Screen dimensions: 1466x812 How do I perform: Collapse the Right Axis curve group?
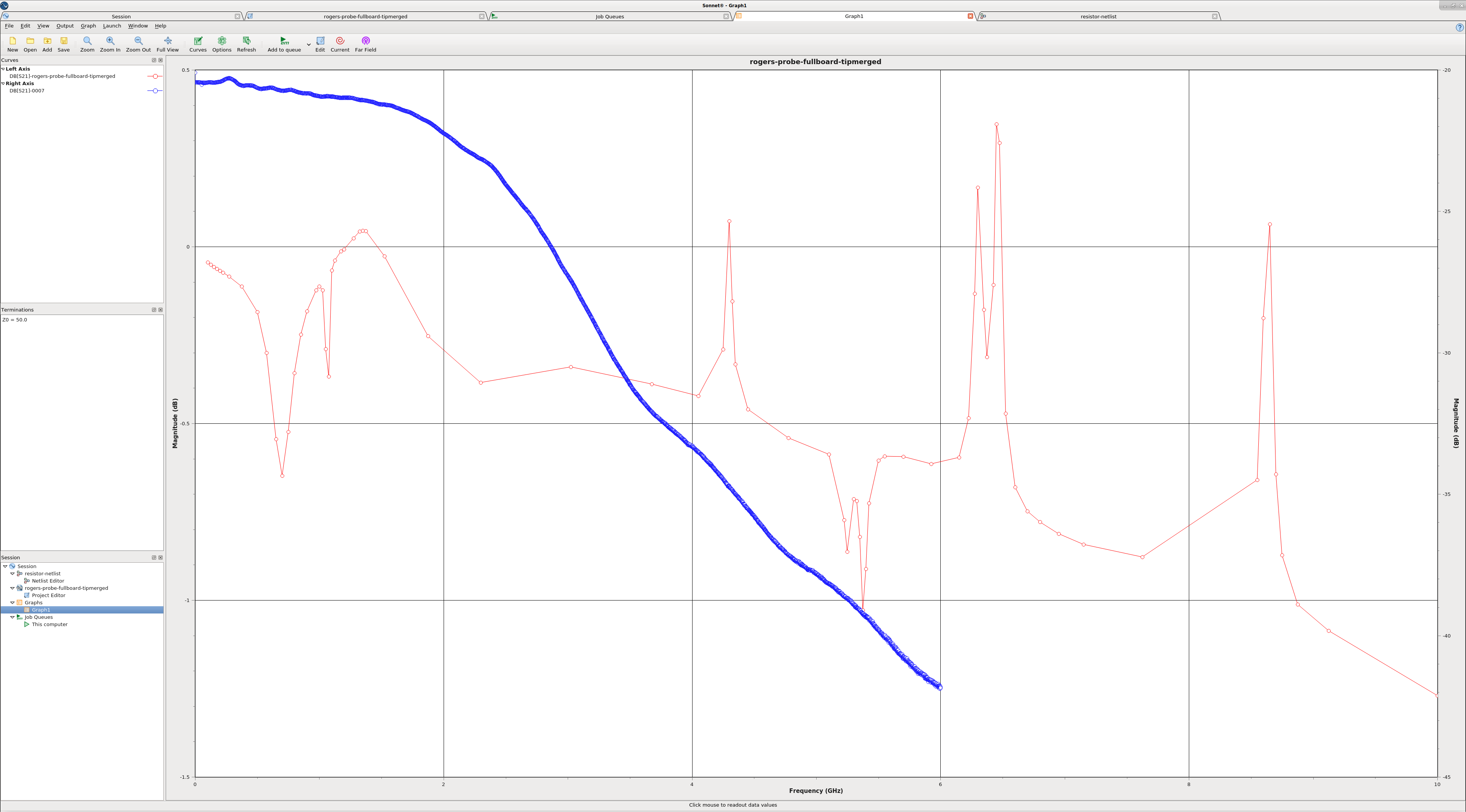3,84
